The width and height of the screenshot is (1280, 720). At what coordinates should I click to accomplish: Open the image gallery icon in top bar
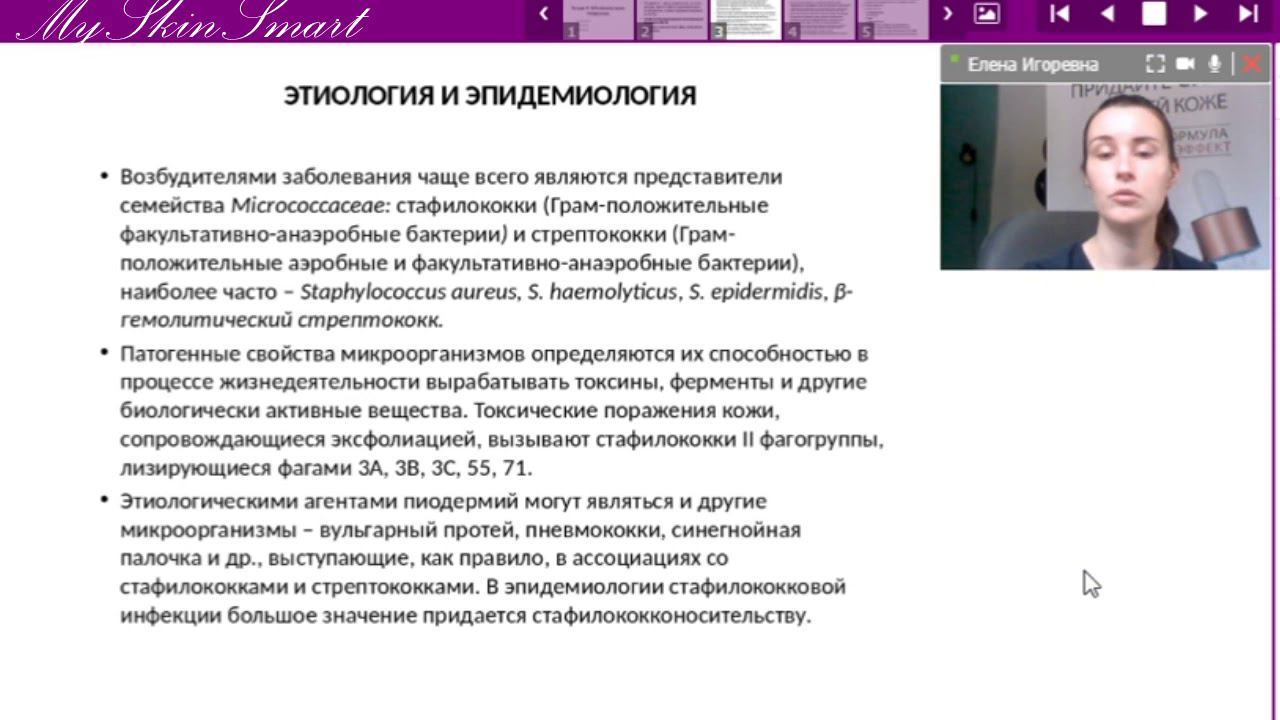point(987,14)
